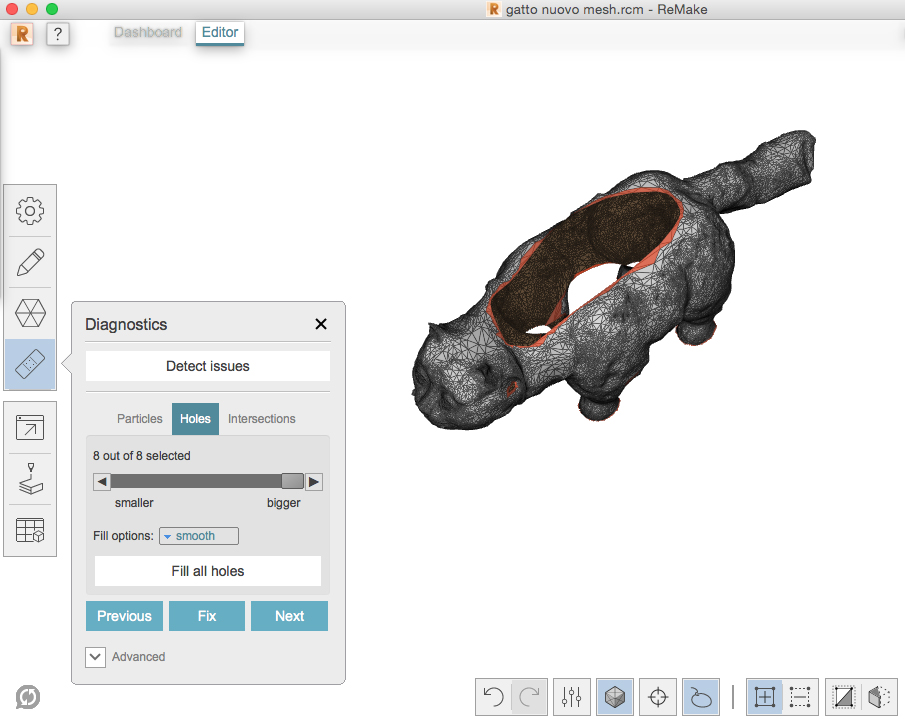Open the 3D print tool in sidebar
This screenshot has height=719, width=905.
(30, 479)
